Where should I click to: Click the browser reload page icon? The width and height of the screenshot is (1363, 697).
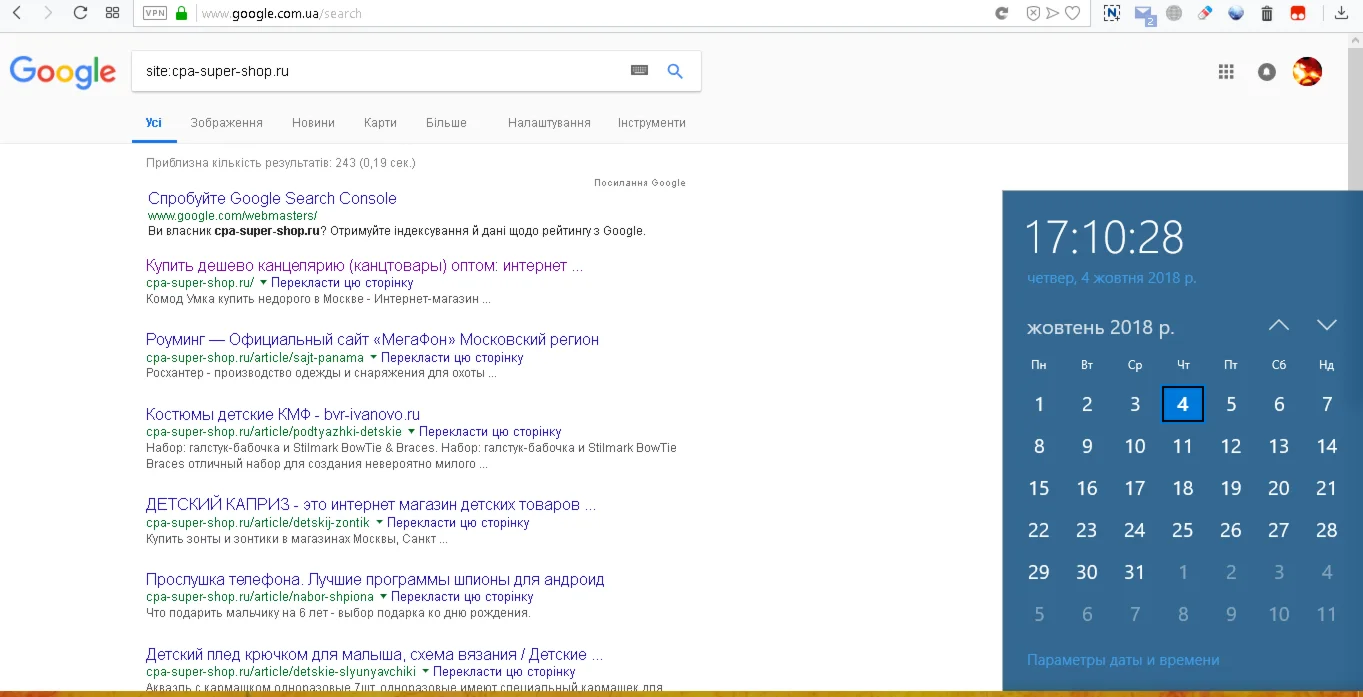81,13
